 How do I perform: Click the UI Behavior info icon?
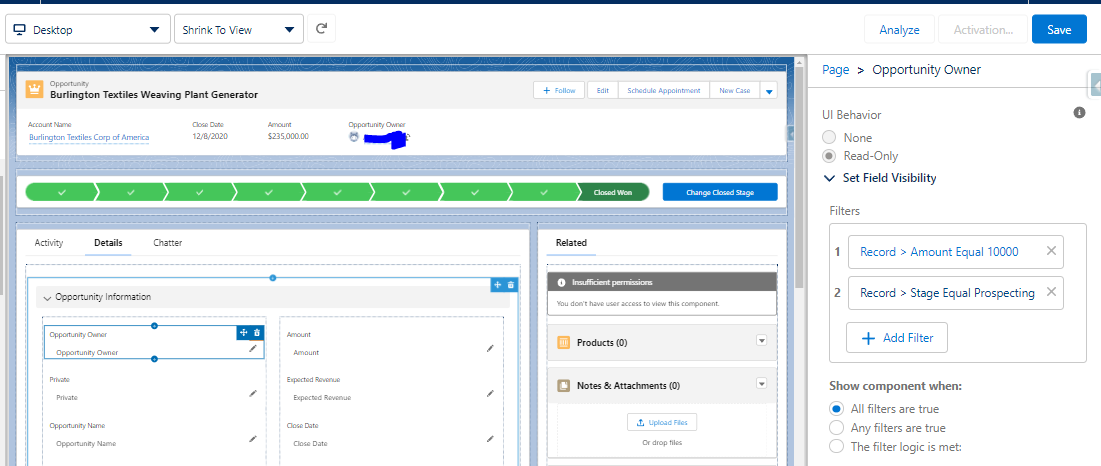tap(1079, 113)
